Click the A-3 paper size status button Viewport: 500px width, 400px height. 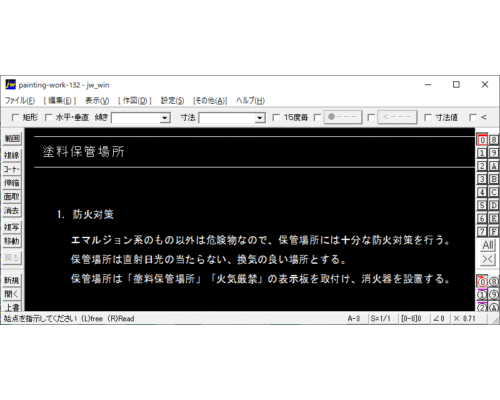pos(354,319)
